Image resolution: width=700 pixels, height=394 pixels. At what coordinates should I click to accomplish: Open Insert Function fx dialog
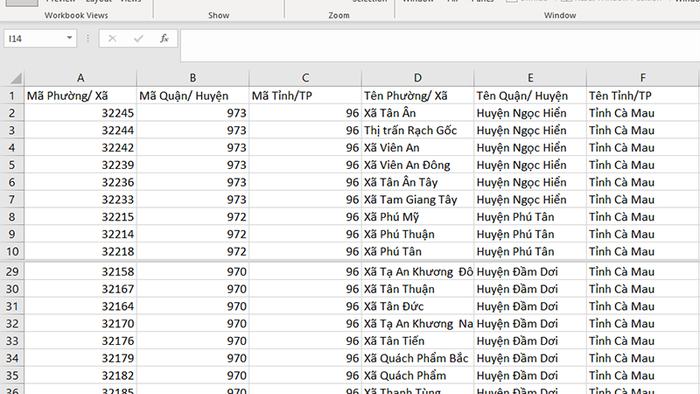[x=164, y=39]
